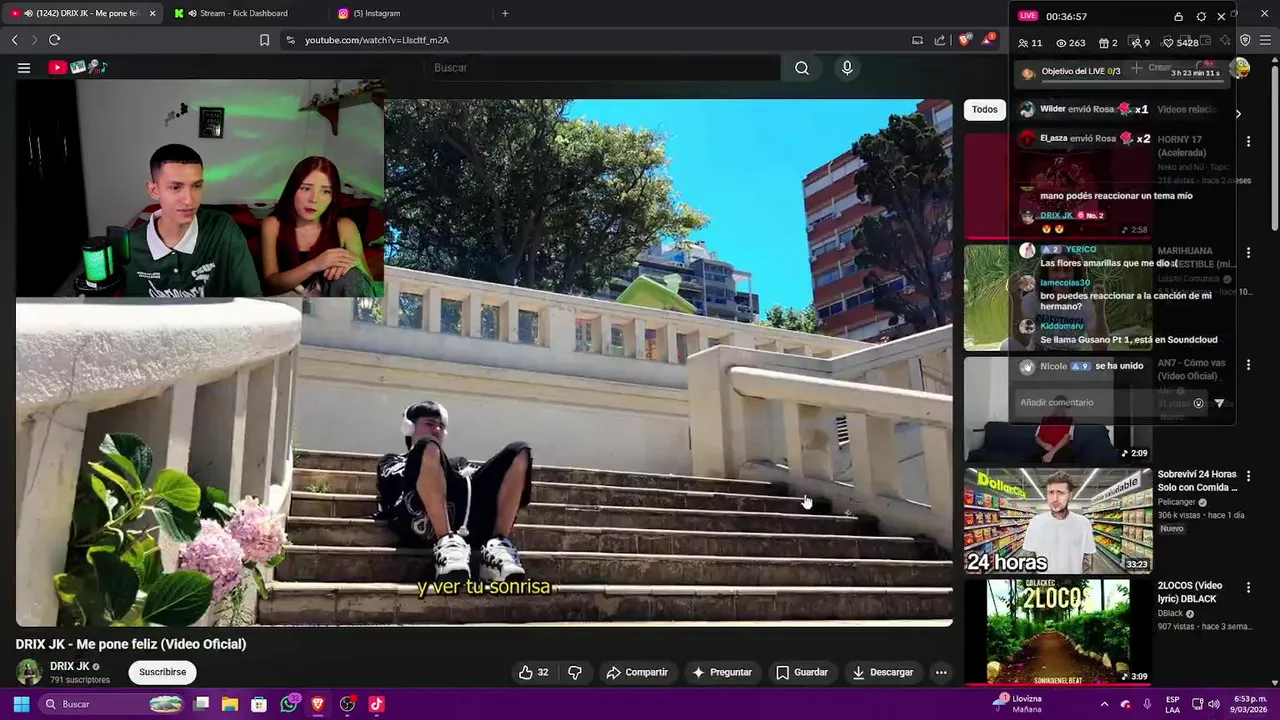This screenshot has width=1280, height=720.
Task: Click the youtube.com address bar URL
Action: pyautogui.click(x=377, y=40)
